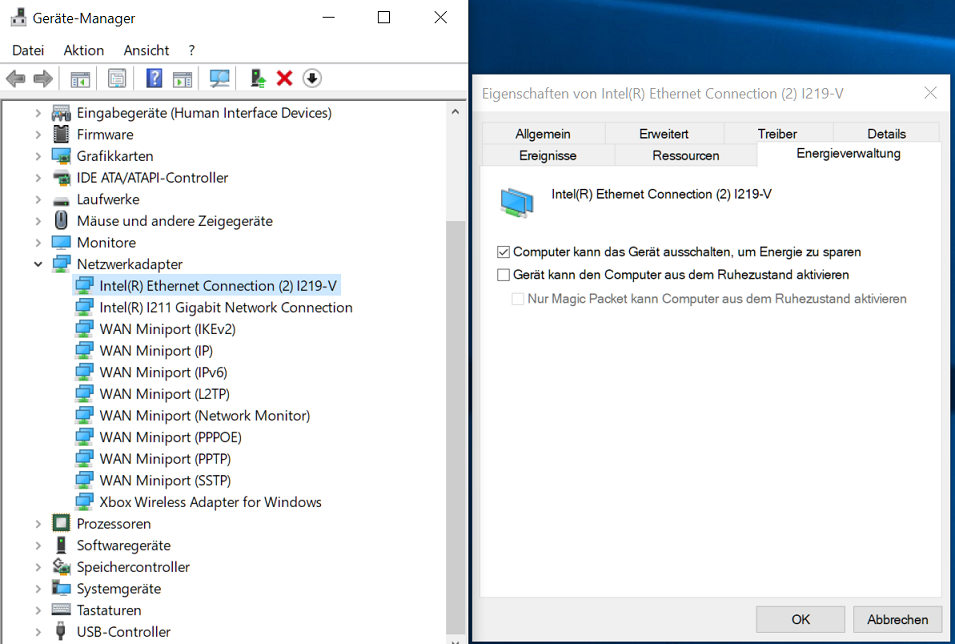Switch to the Details tab
Image resolution: width=955 pixels, height=644 pixels.
click(886, 133)
